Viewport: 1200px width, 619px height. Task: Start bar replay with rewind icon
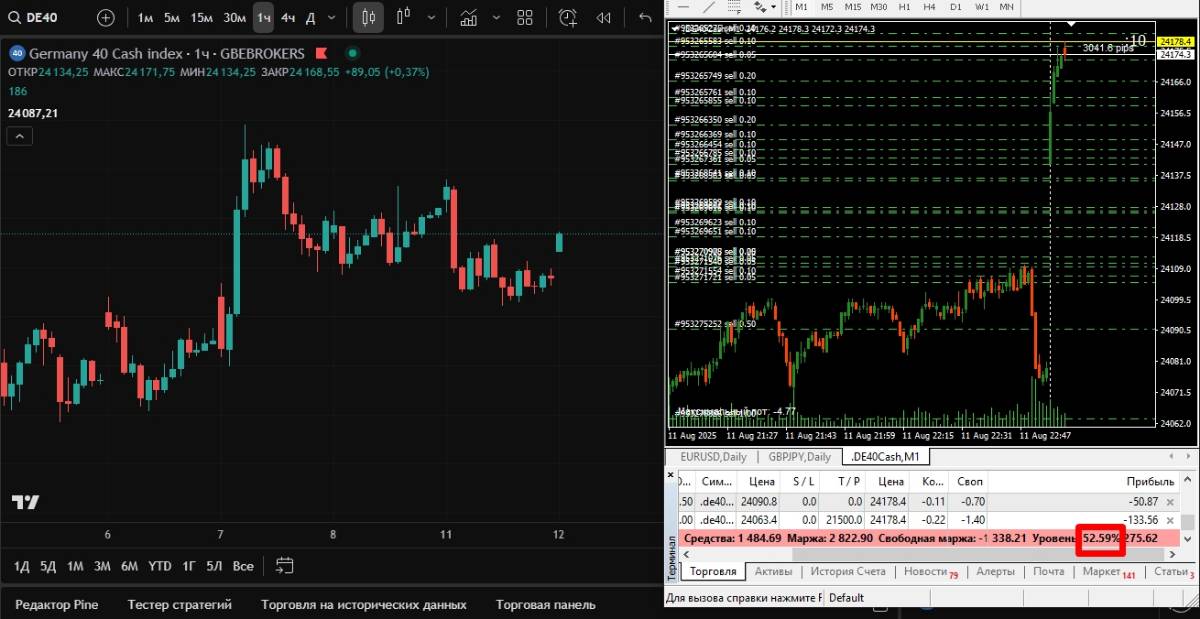(x=604, y=17)
